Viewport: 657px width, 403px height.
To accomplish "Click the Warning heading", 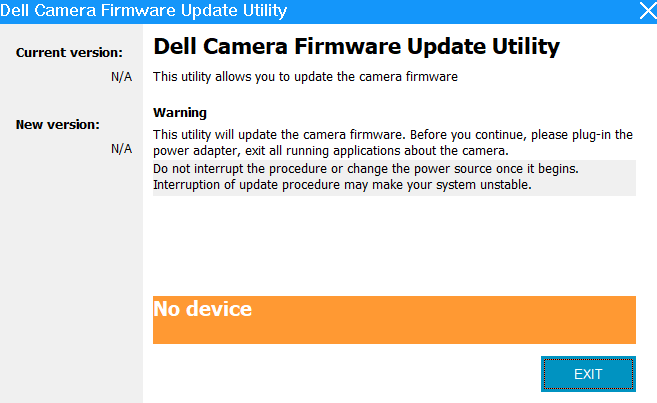I will pos(180,113).
